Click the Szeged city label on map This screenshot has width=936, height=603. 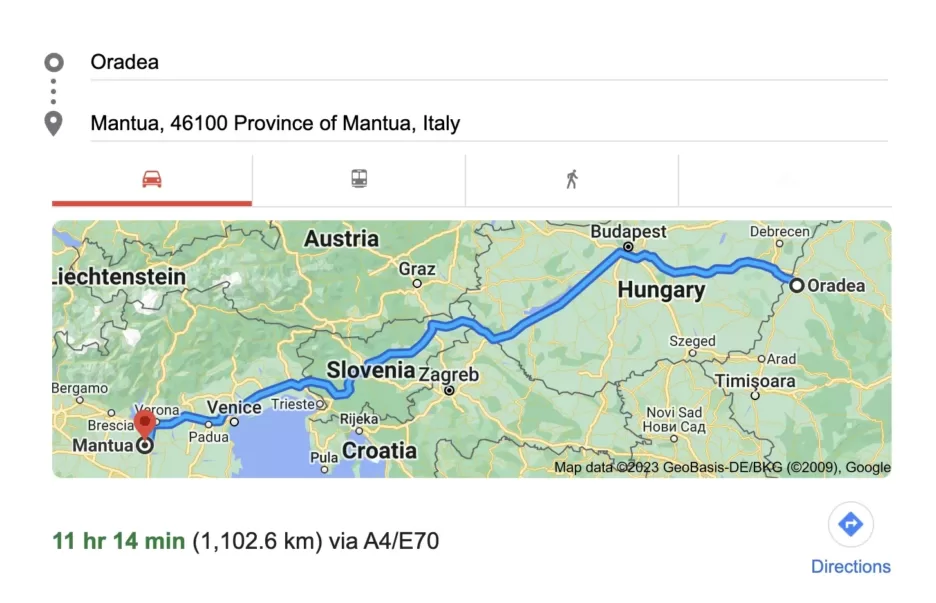tap(692, 341)
